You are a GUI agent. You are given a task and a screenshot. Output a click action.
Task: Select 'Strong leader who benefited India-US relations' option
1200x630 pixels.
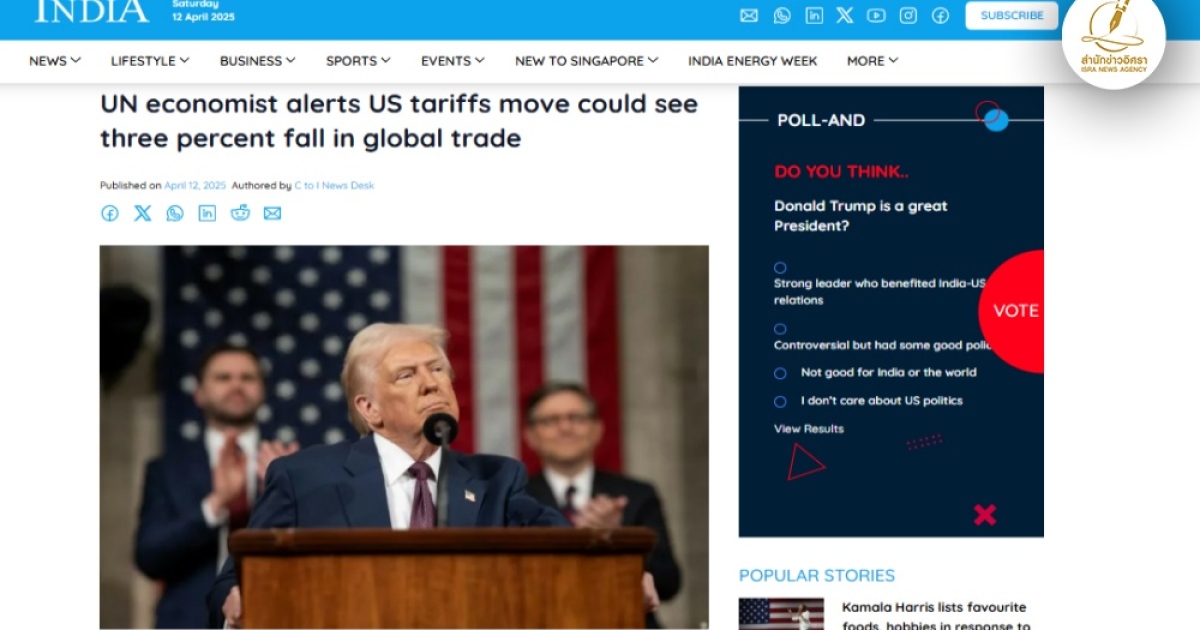click(780, 268)
